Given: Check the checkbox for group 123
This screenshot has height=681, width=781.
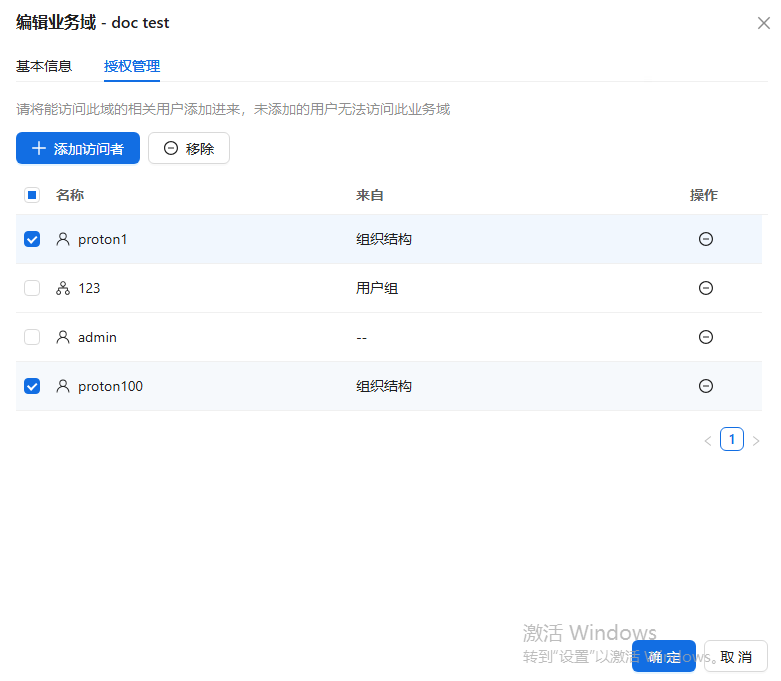Looking at the screenshot, I should point(32,288).
